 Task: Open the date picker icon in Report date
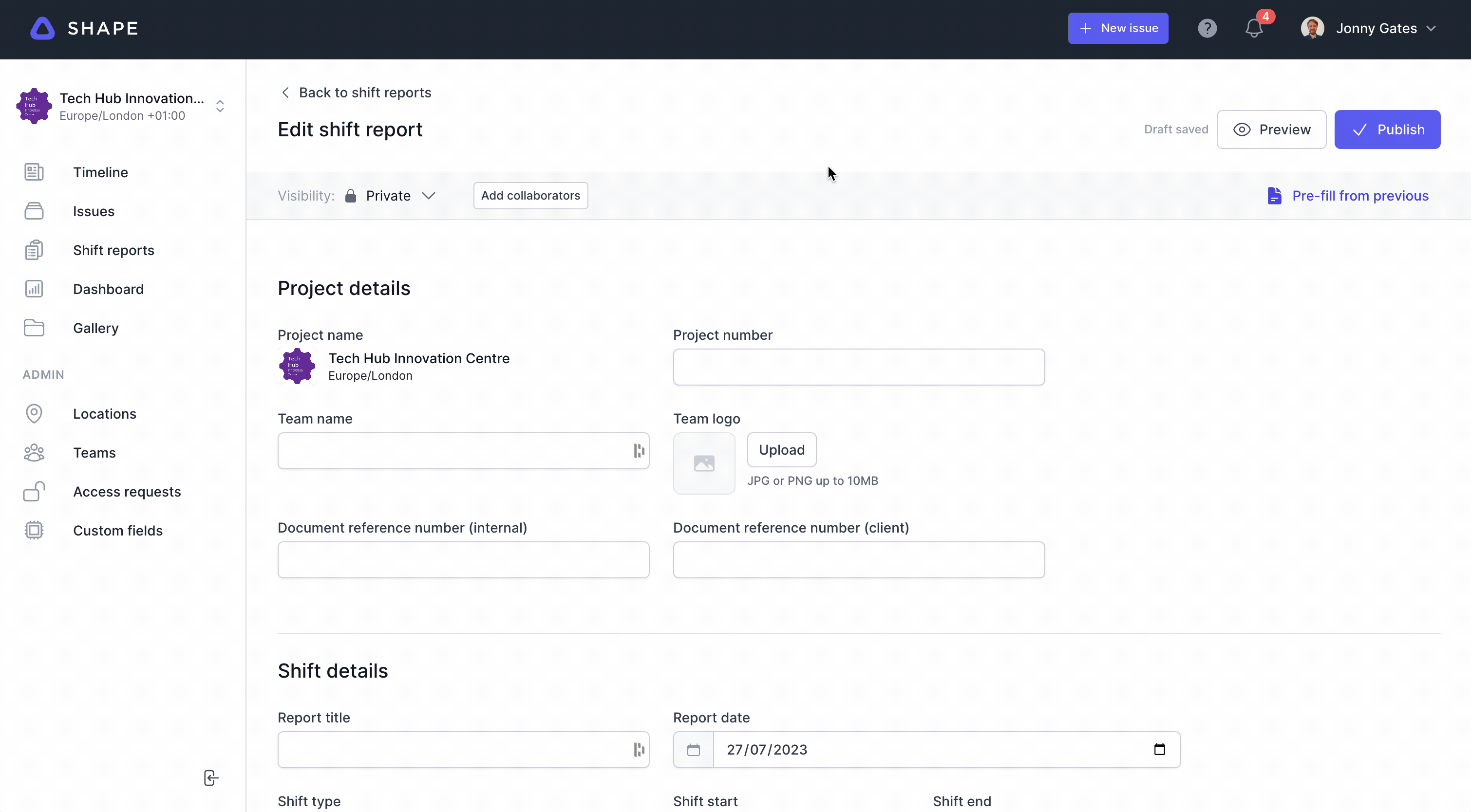pyautogui.click(x=1159, y=749)
